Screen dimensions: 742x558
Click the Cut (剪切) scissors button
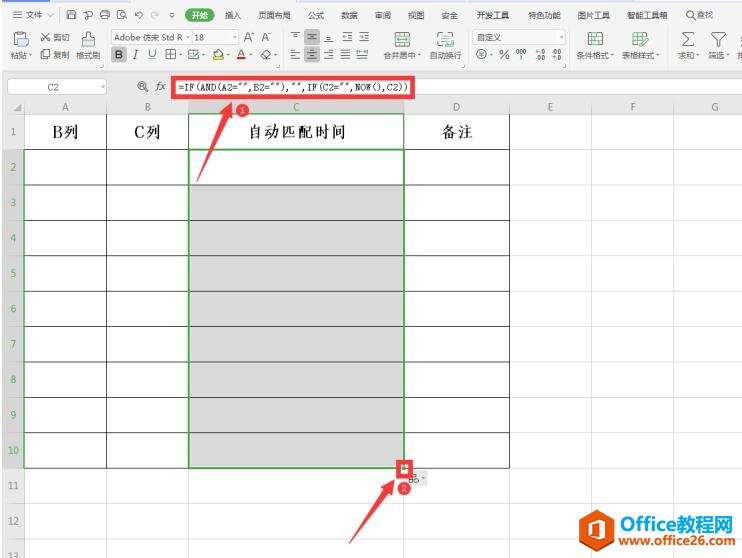55,37
